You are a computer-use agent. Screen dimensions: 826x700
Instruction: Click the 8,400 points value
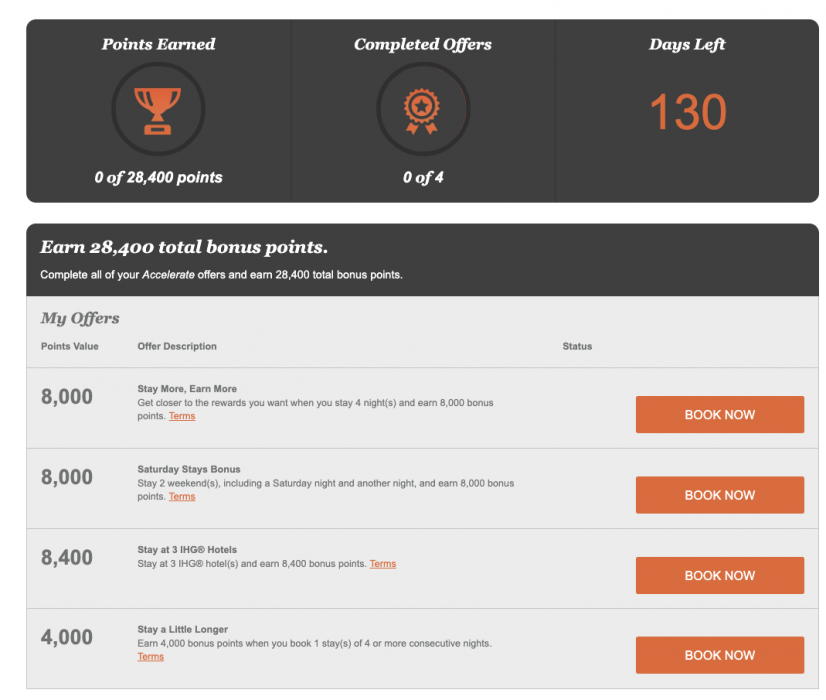[x=67, y=557]
